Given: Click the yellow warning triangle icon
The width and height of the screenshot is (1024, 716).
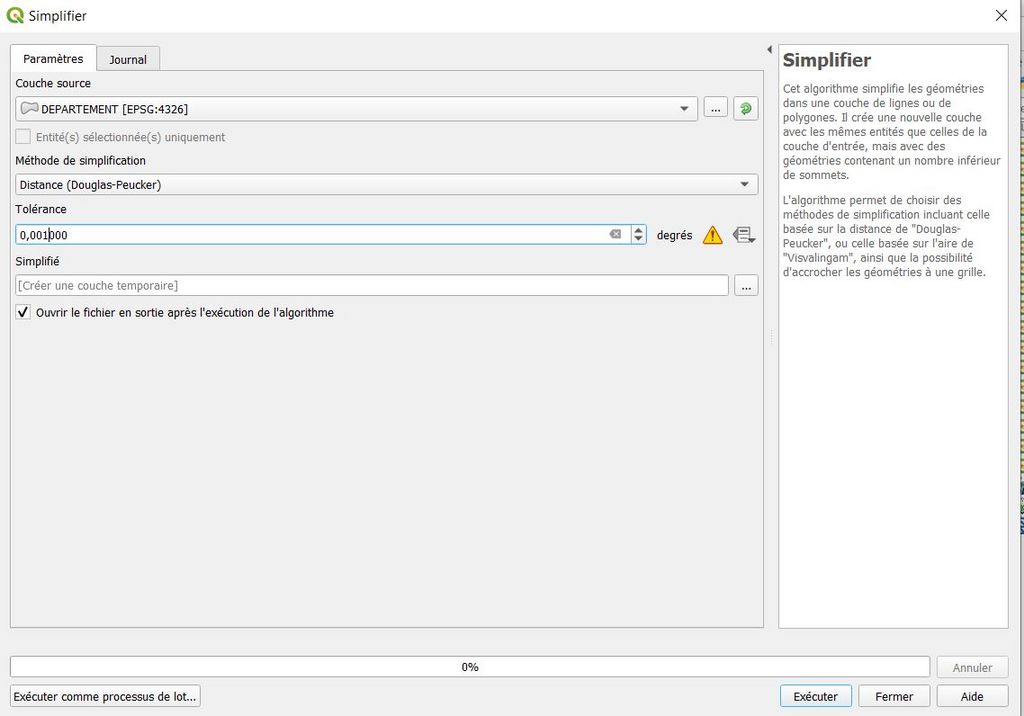Looking at the screenshot, I should tap(712, 235).
